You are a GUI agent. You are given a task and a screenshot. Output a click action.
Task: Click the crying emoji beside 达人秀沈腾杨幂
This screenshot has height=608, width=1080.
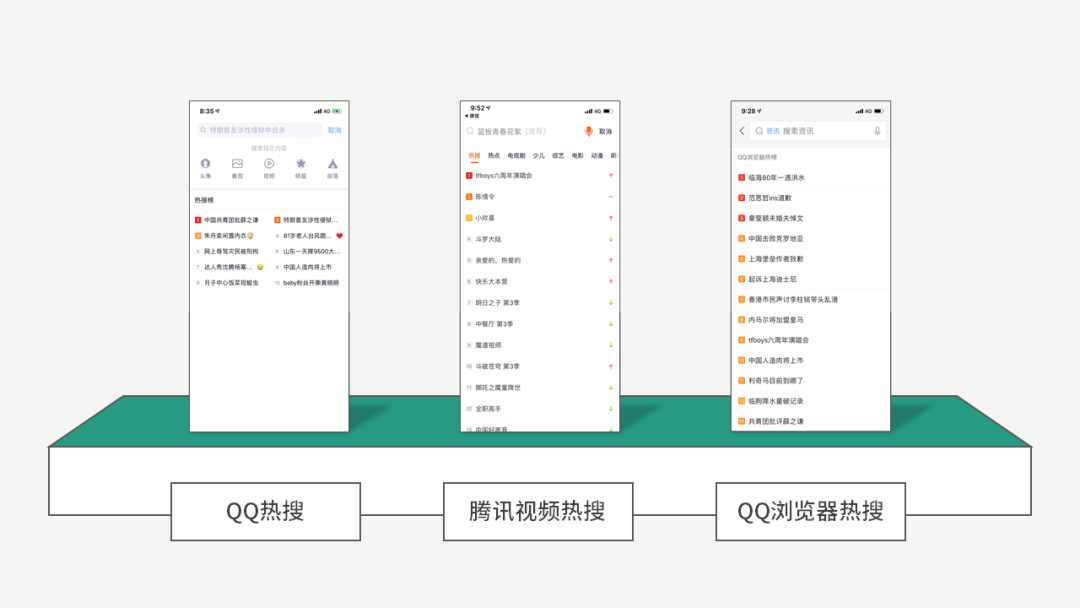(260, 267)
